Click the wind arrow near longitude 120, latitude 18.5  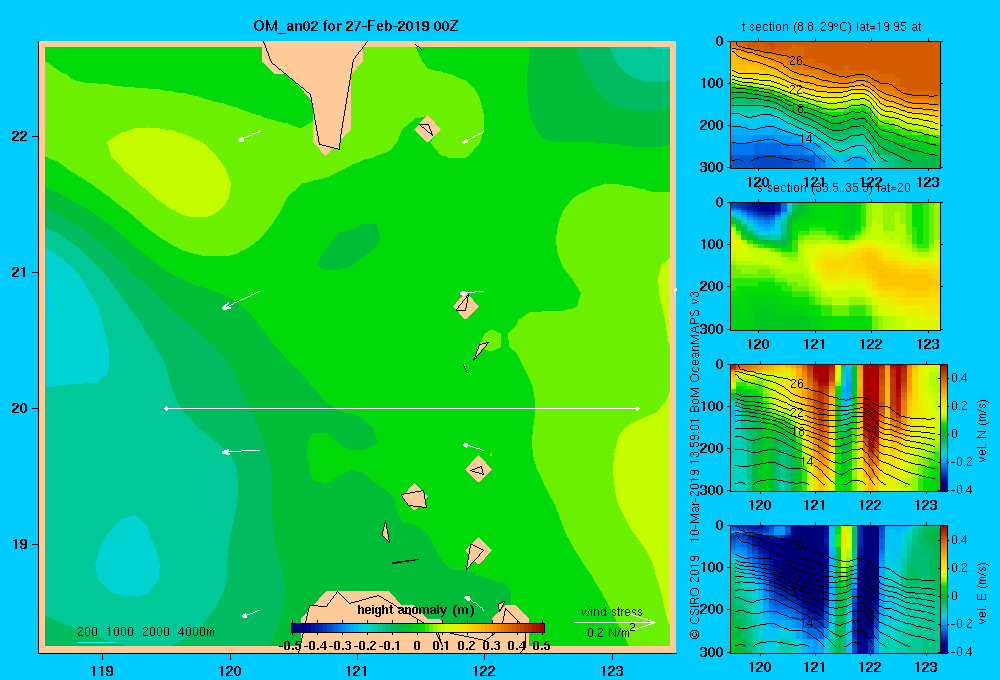251,614
